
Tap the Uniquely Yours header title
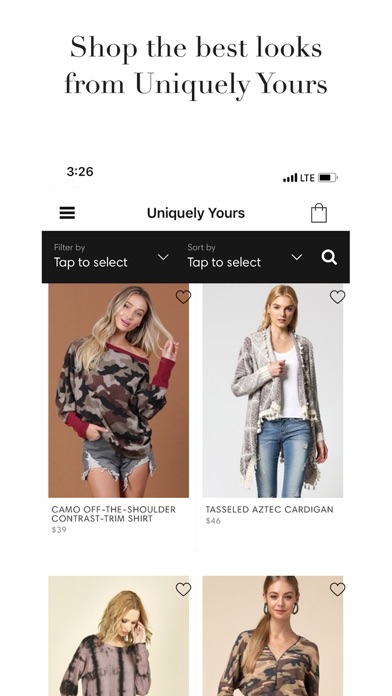click(196, 213)
